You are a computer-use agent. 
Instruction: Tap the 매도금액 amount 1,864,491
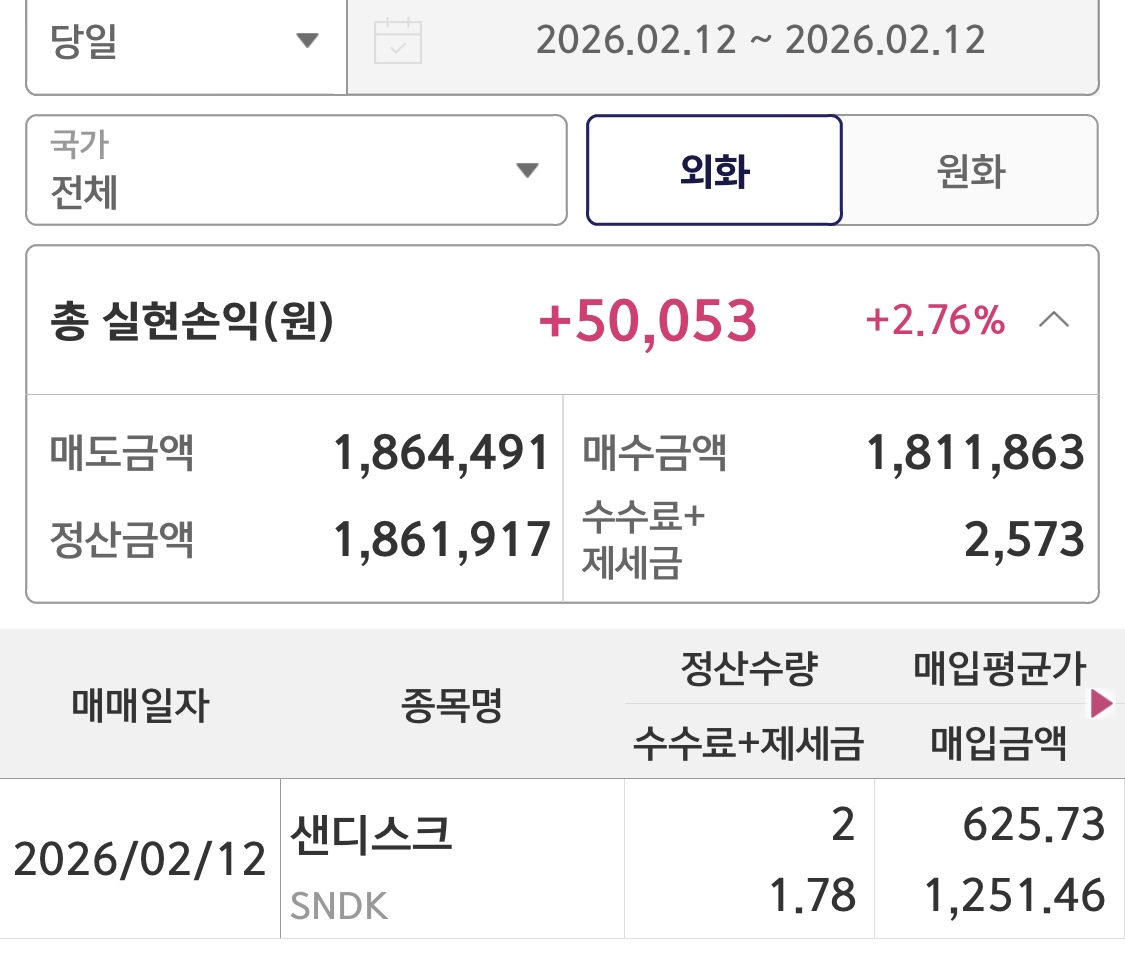coord(441,453)
